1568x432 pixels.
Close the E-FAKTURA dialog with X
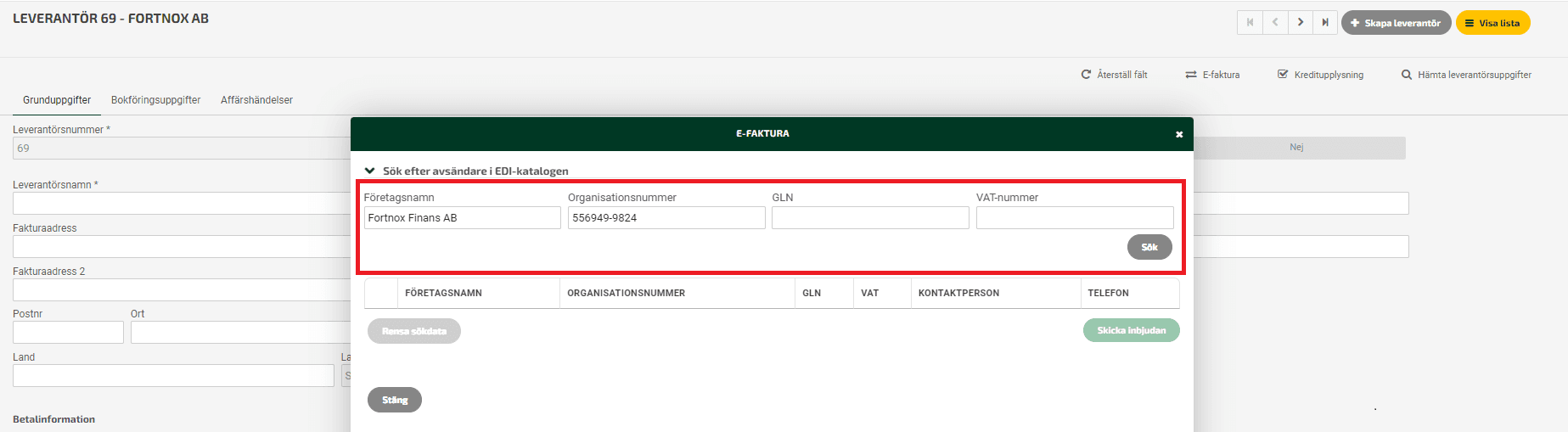tap(1178, 134)
